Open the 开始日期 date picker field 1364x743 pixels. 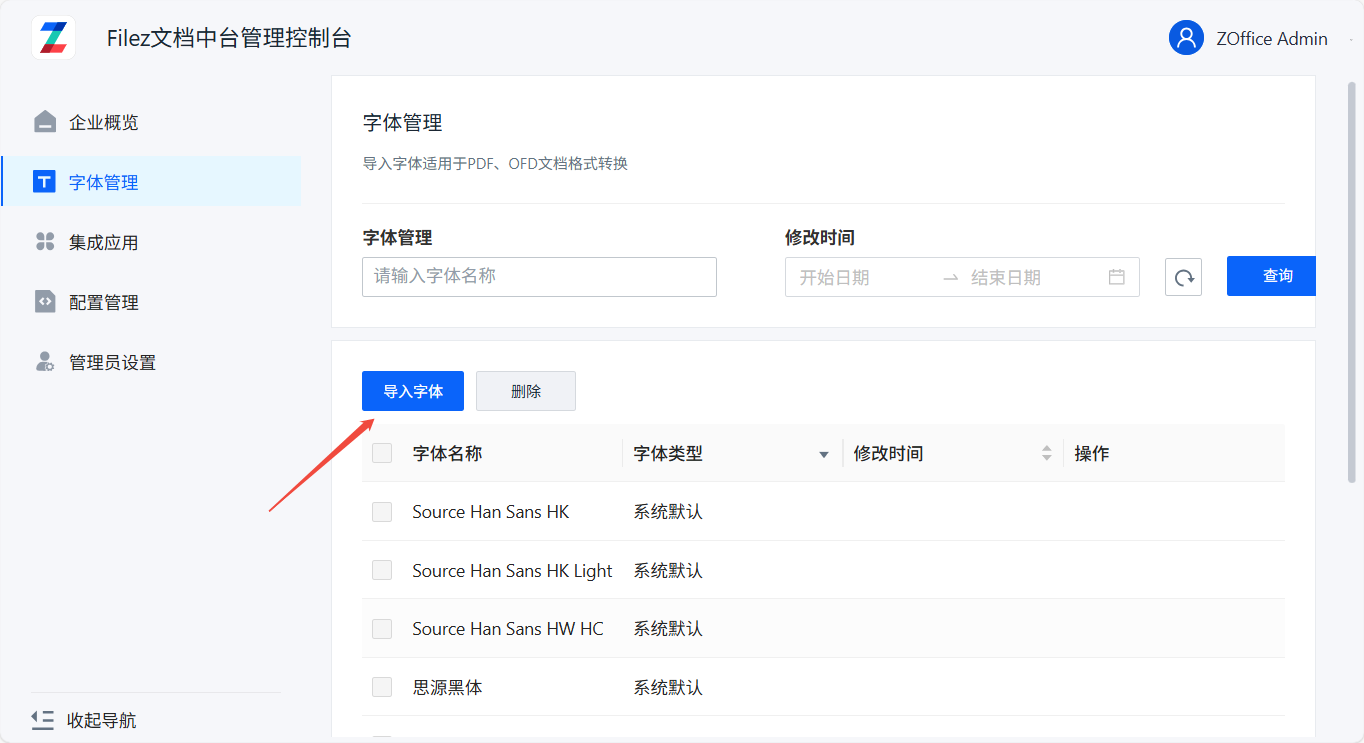coord(860,277)
